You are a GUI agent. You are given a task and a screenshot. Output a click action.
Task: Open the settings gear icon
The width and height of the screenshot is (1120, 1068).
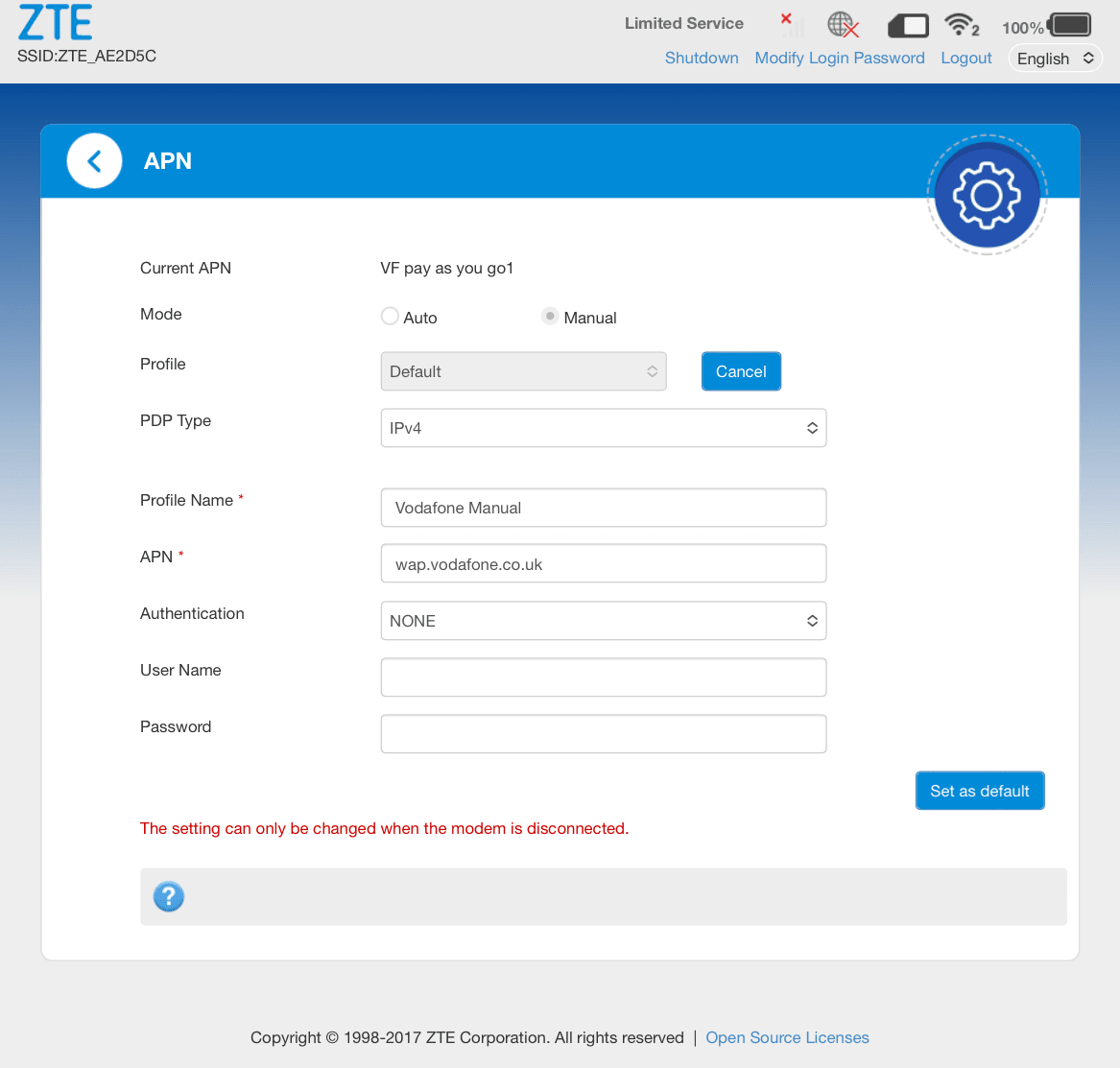(988, 194)
